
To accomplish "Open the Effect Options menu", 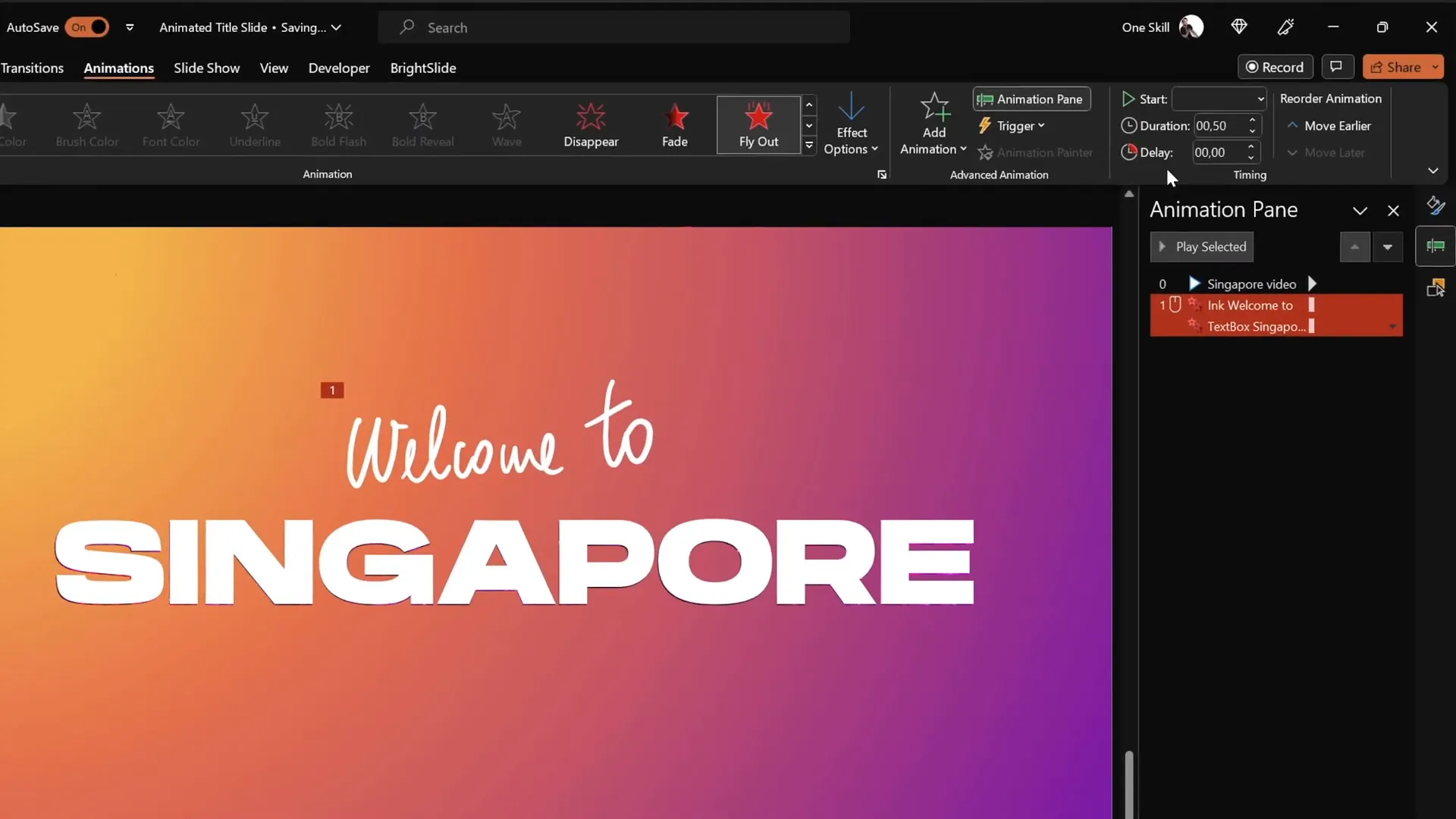I will (852, 124).
